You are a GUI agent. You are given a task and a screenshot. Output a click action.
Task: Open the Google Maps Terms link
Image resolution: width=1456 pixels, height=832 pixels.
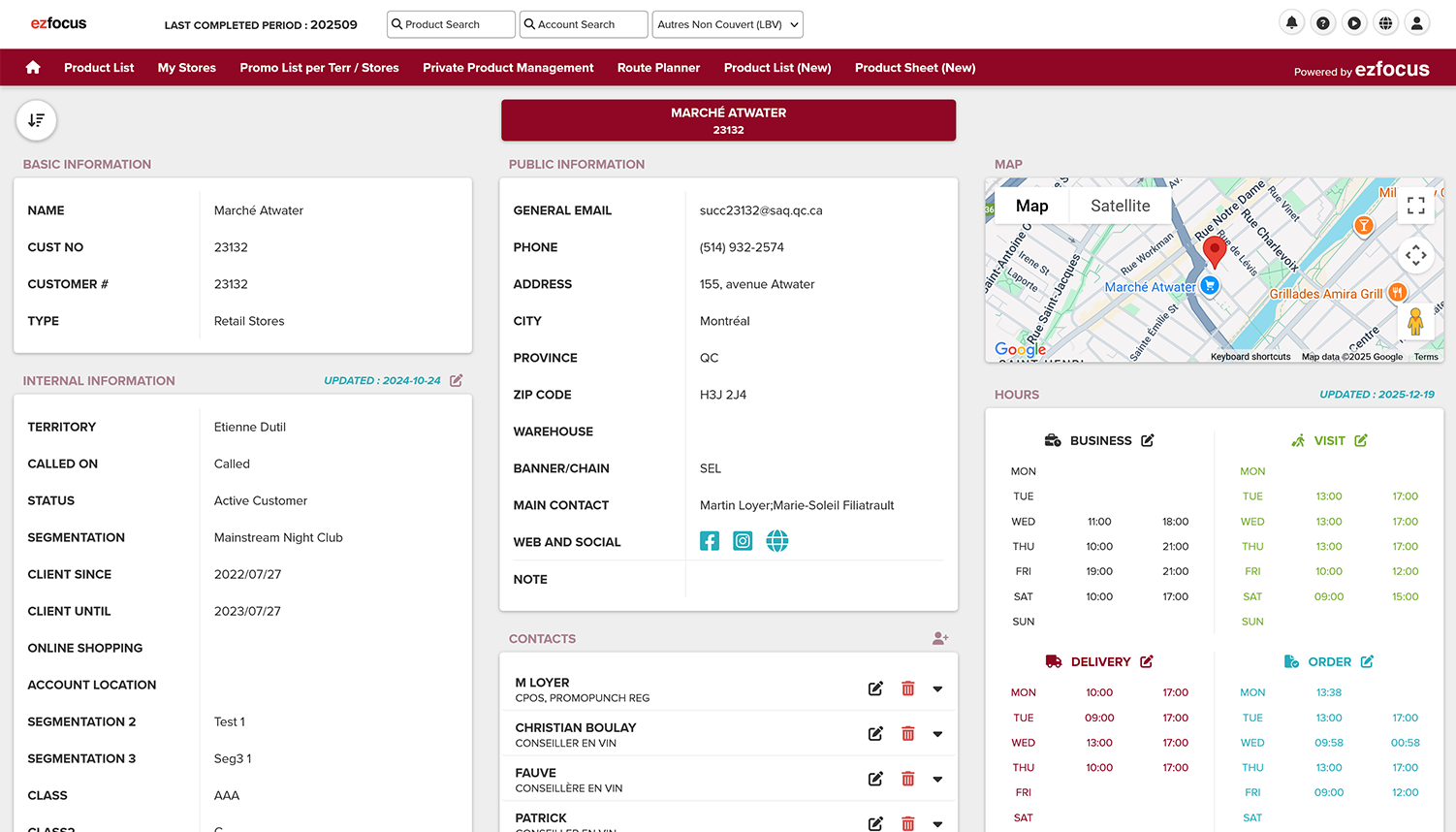pos(1425,357)
